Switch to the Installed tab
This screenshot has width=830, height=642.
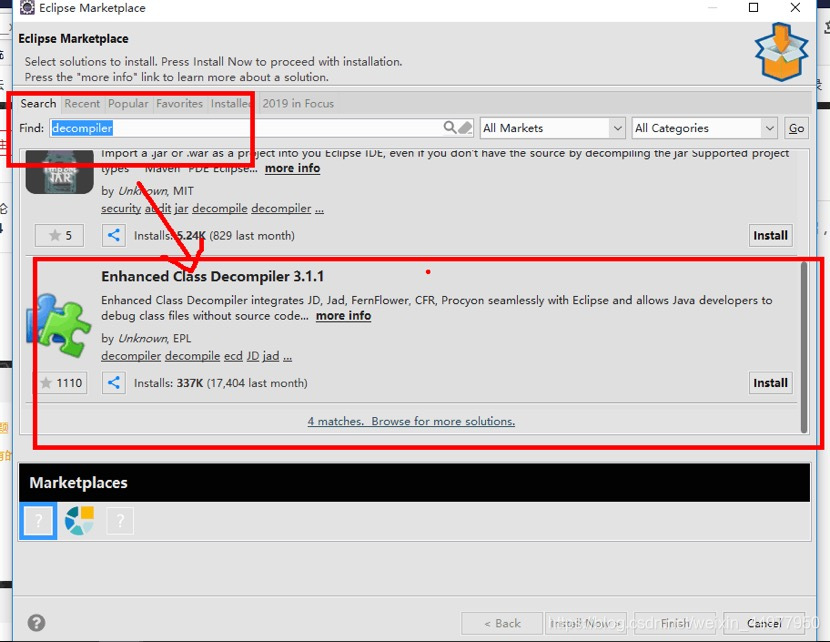pyautogui.click(x=231, y=103)
